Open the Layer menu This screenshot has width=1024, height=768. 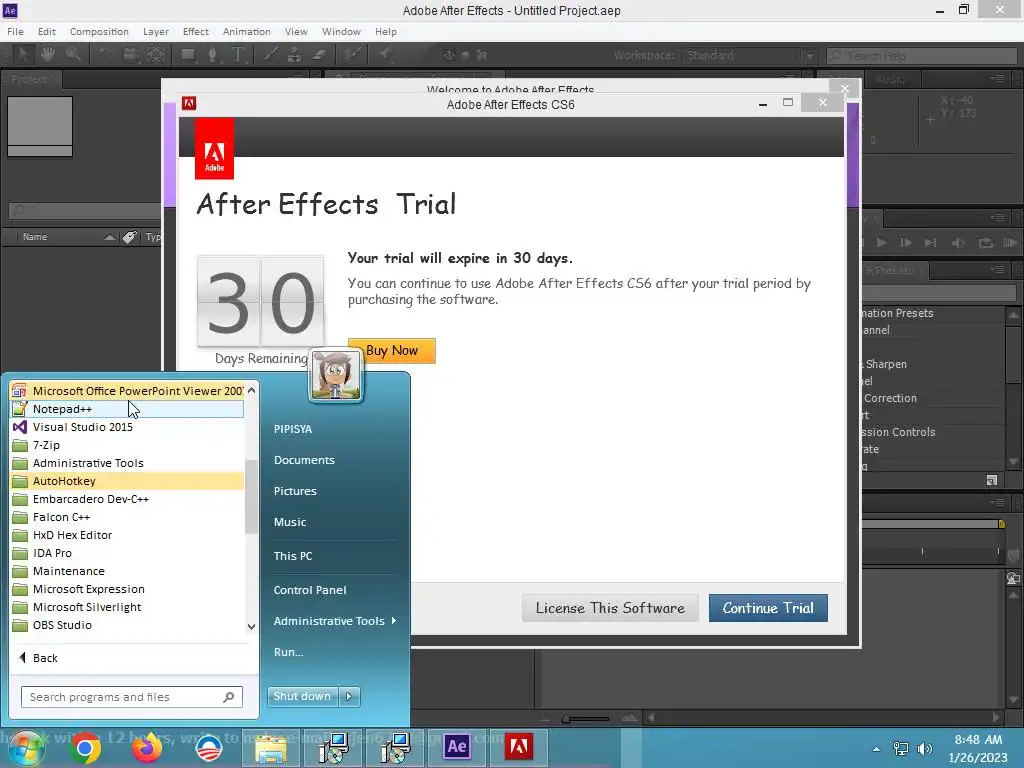tap(155, 31)
